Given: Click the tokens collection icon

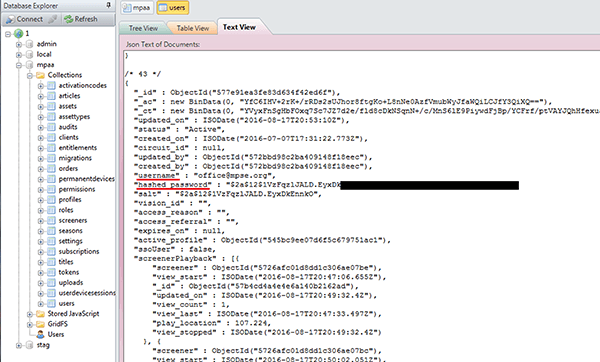Looking at the screenshot, I should (51, 272).
